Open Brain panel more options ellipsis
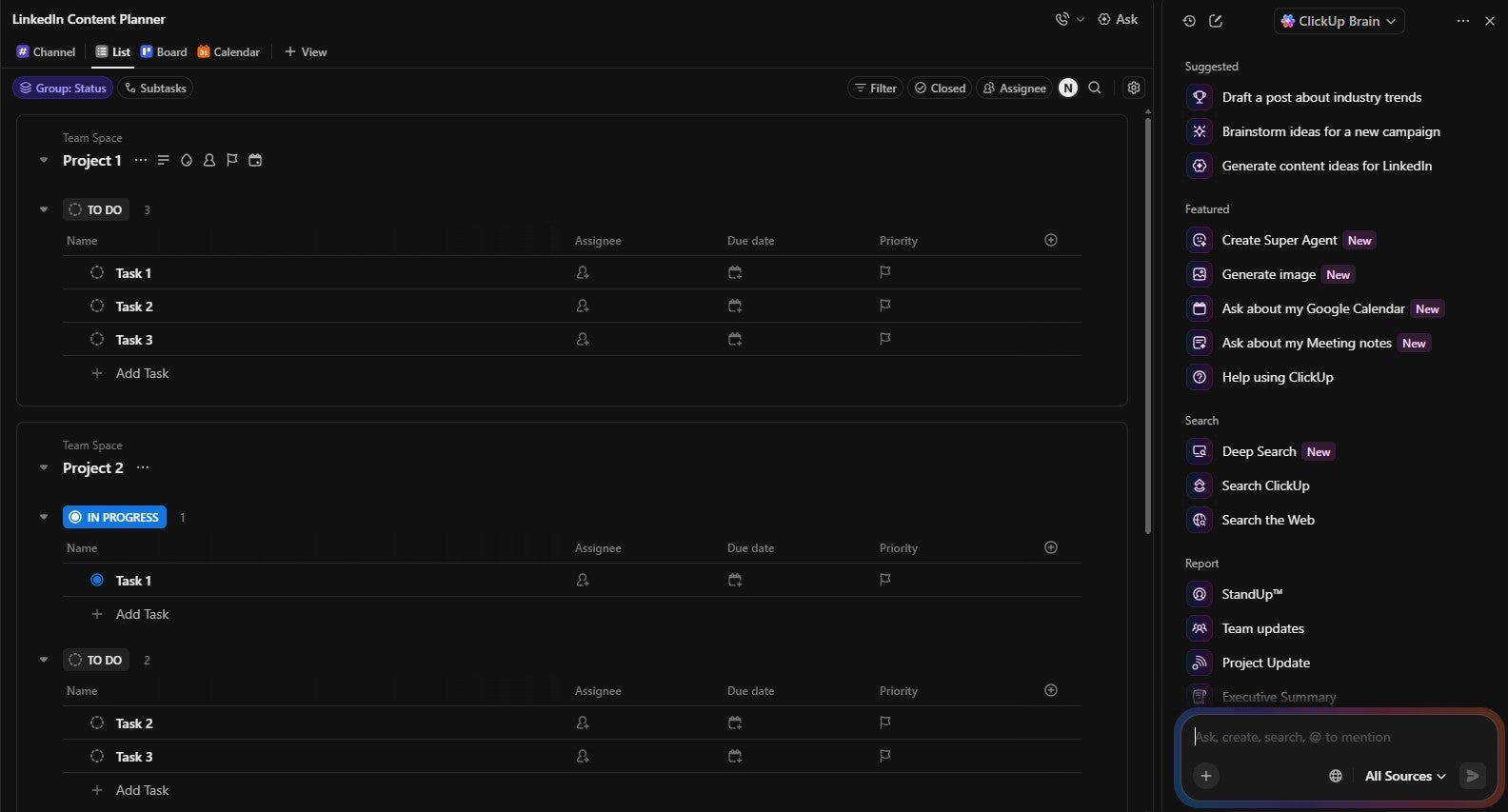The height and width of the screenshot is (812, 1508). pos(1463,21)
